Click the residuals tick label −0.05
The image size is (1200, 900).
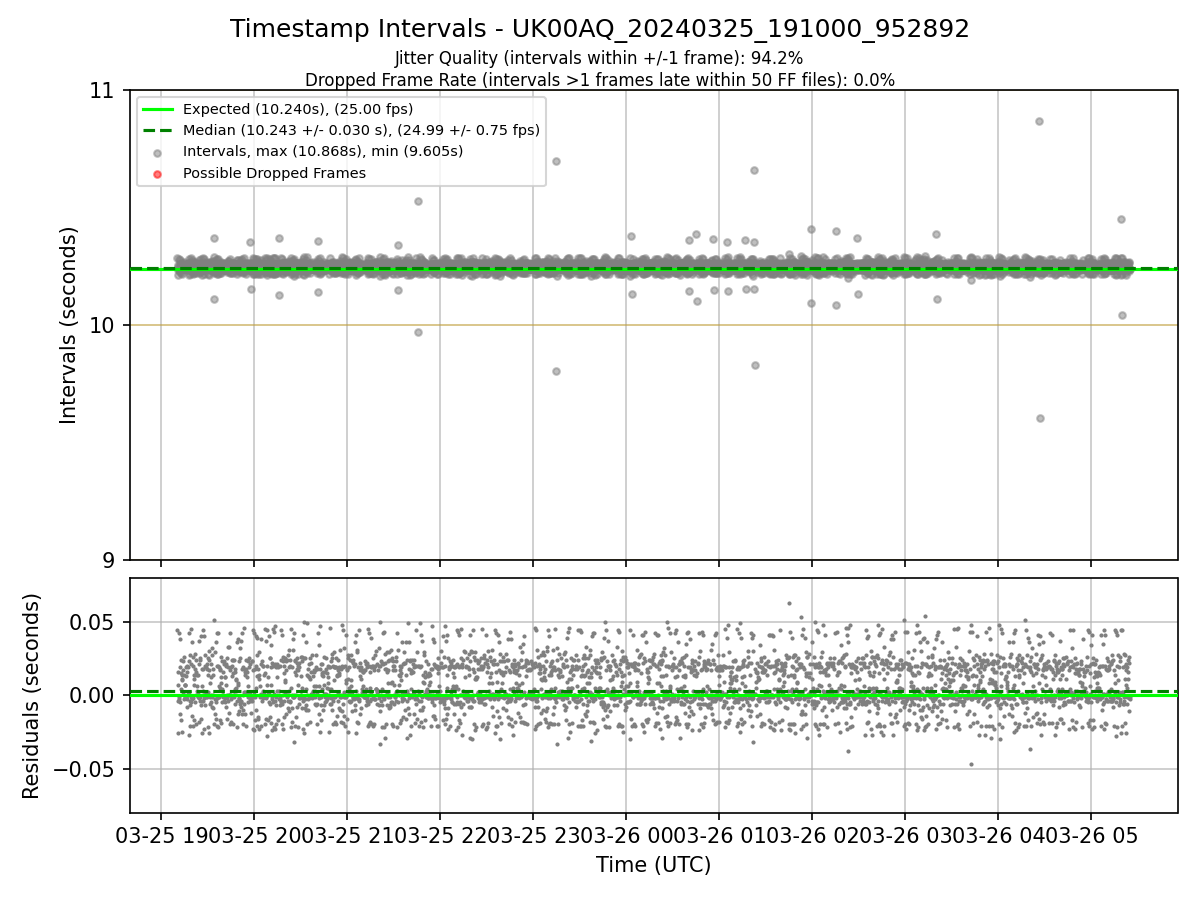85,769
